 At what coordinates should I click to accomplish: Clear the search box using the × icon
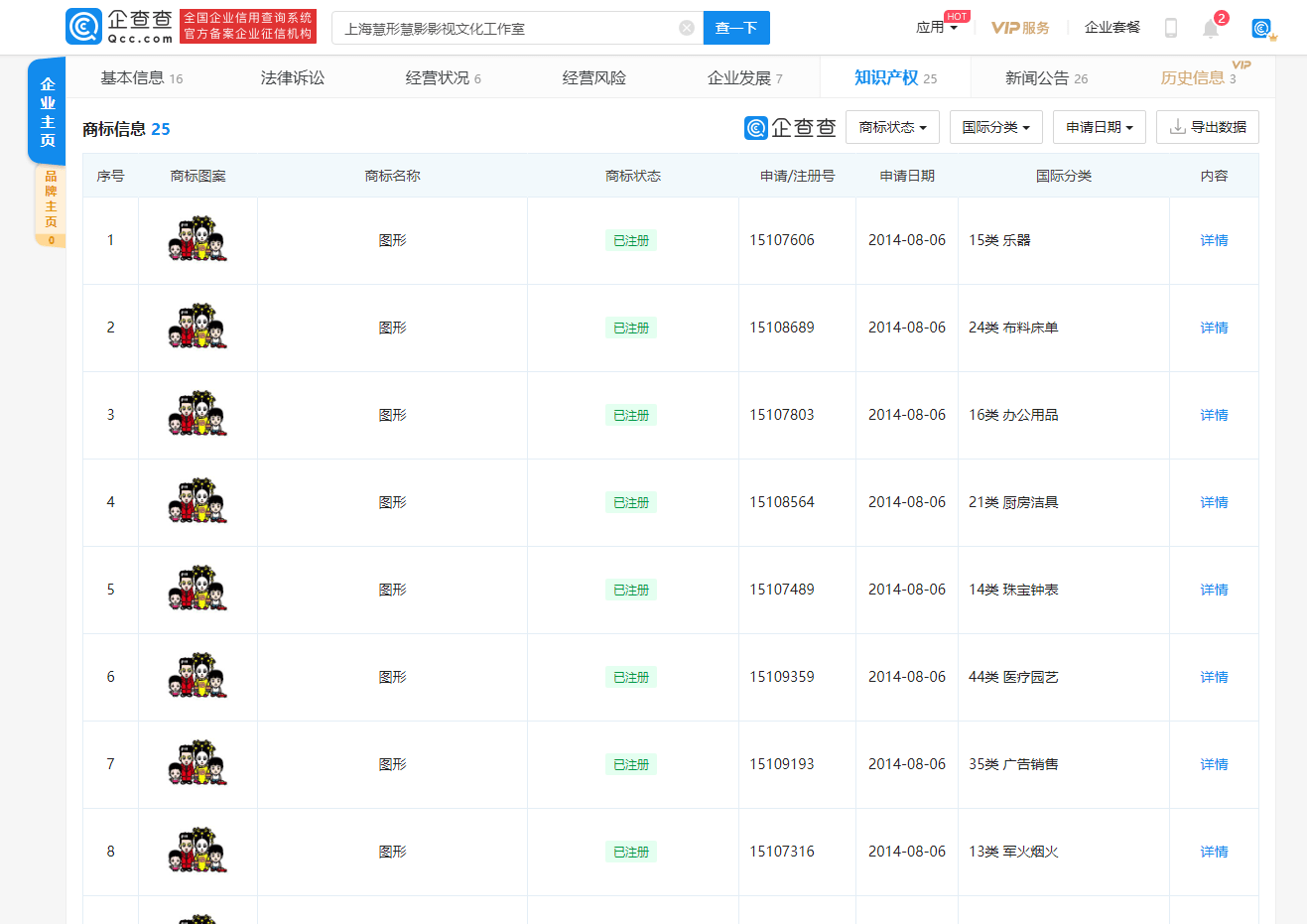coord(686,28)
